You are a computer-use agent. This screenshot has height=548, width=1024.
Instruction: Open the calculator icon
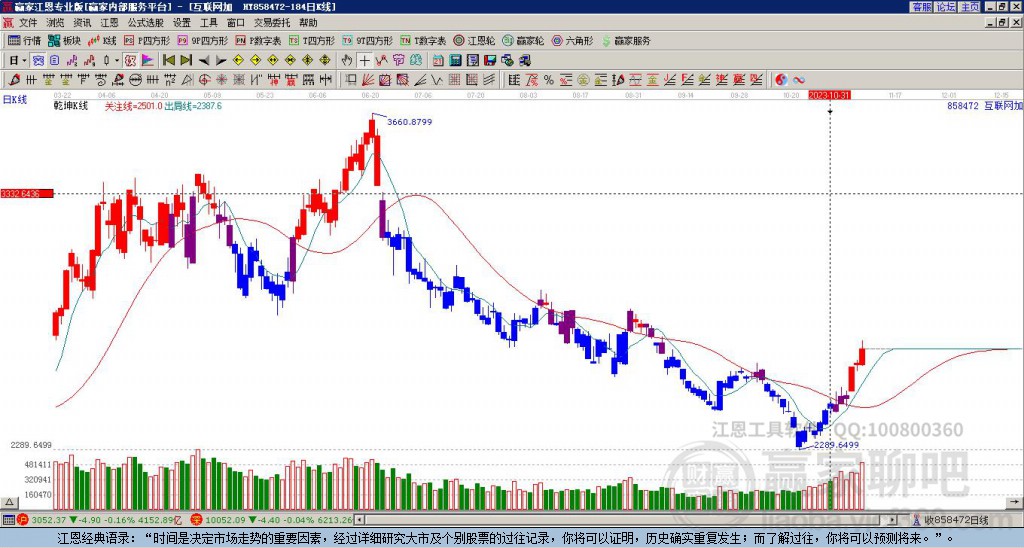455,61
